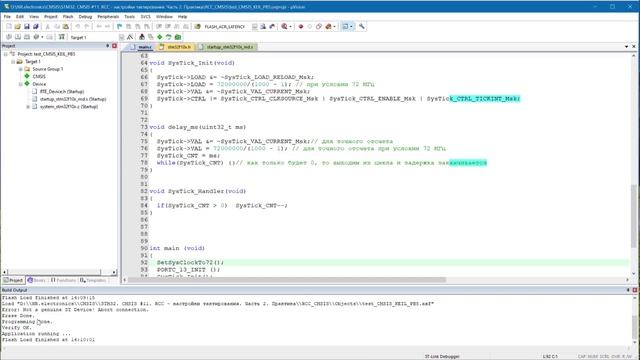Start or stop debug session
Screen dimensions: 640x360
[x=284, y=27]
